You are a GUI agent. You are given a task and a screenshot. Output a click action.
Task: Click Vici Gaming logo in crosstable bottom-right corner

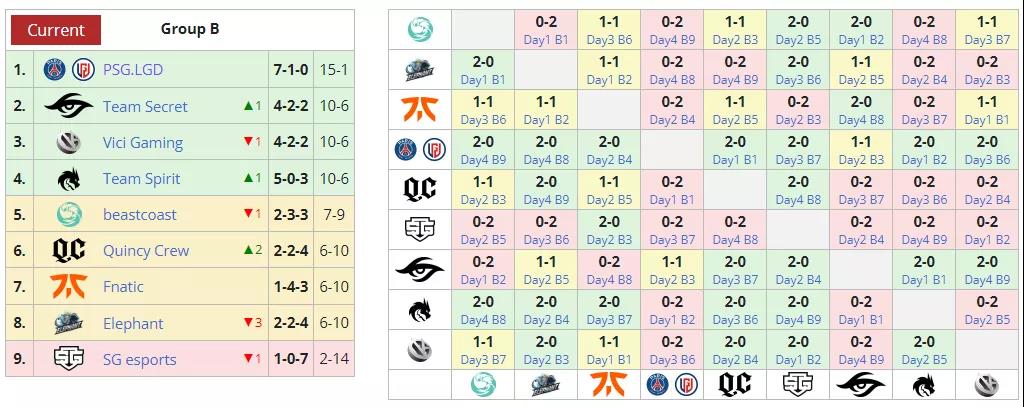click(x=987, y=385)
